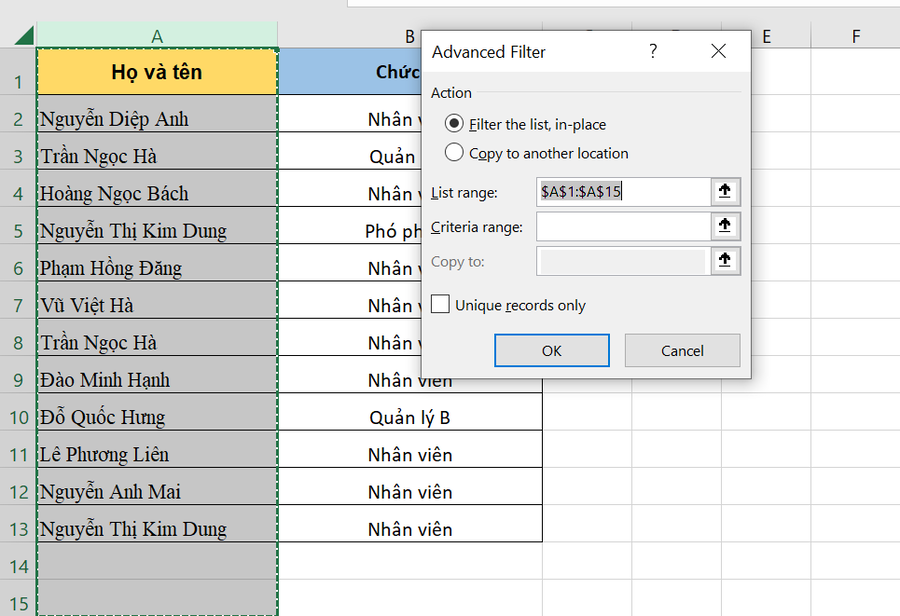Select column F header
This screenshot has height=616, width=900.
click(855, 36)
